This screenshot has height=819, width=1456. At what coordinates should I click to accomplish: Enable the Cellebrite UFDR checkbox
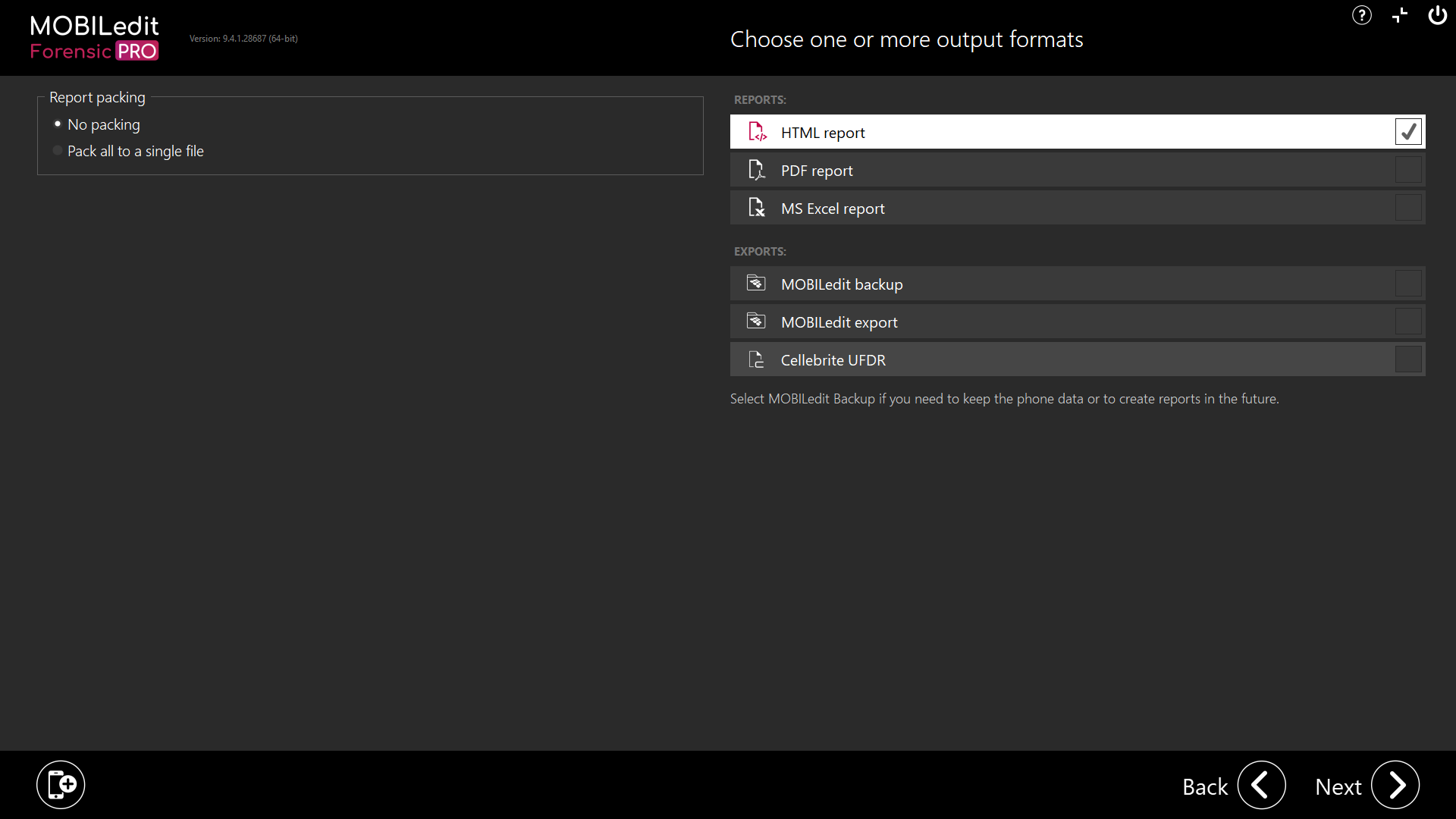[x=1408, y=359]
